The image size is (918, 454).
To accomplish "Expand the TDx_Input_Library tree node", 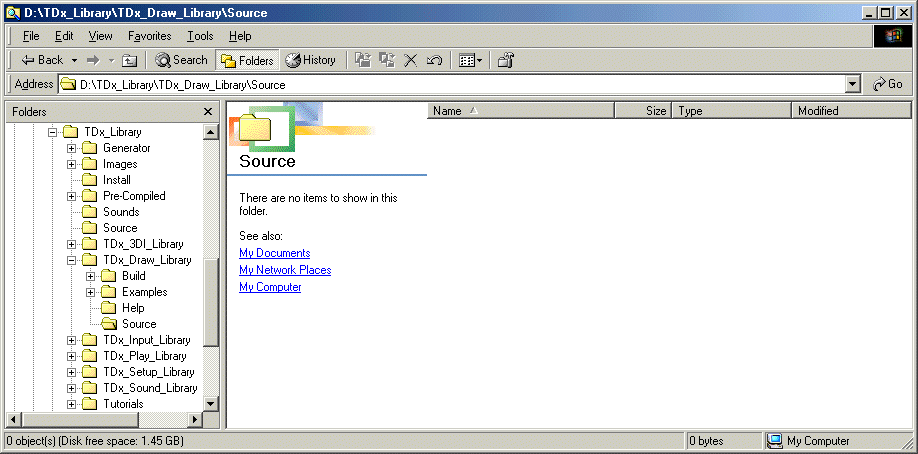I will [x=72, y=340].
